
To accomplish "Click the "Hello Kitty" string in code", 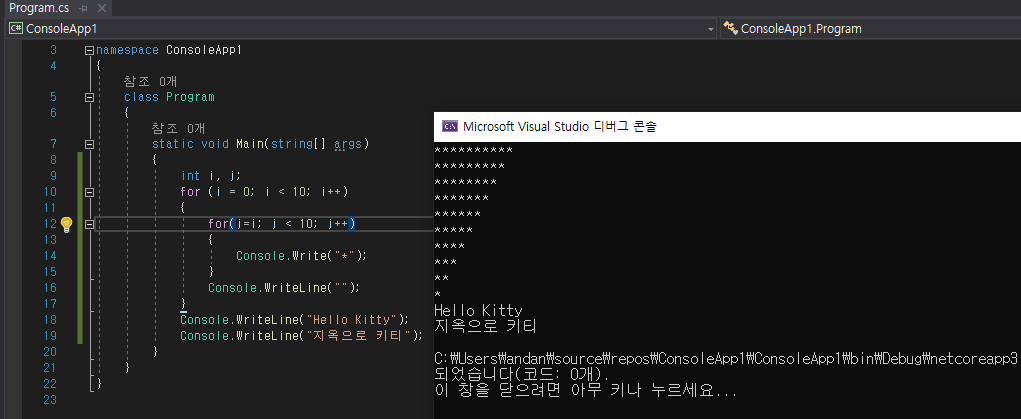I will [352, 320].
